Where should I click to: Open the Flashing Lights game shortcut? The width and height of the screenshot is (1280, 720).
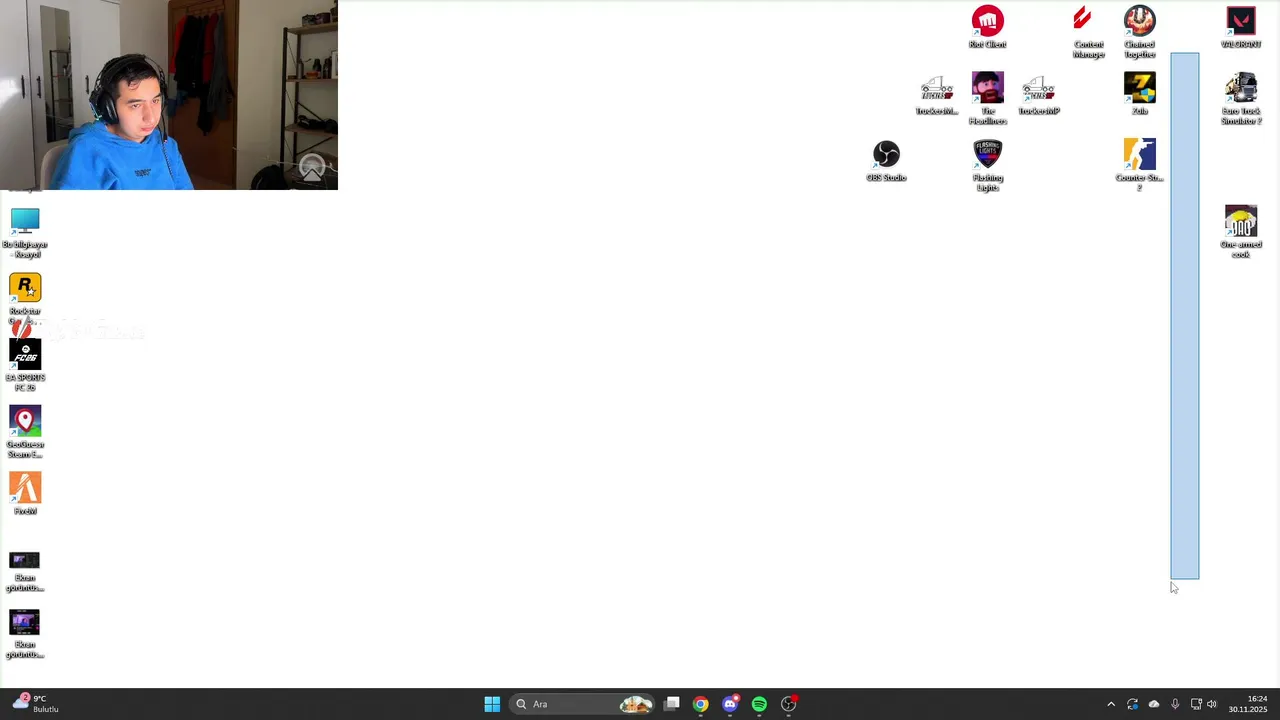[x=987, y=165]
